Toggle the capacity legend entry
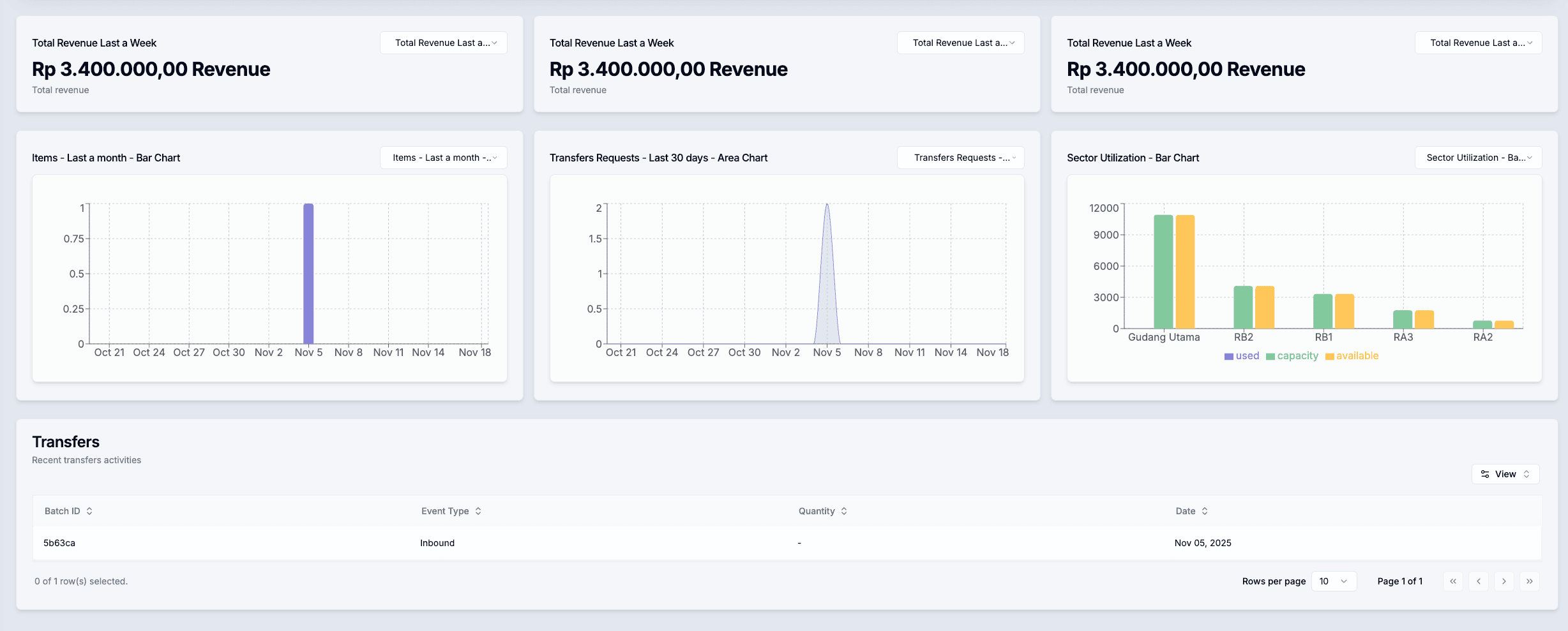 click(1292, 356)
